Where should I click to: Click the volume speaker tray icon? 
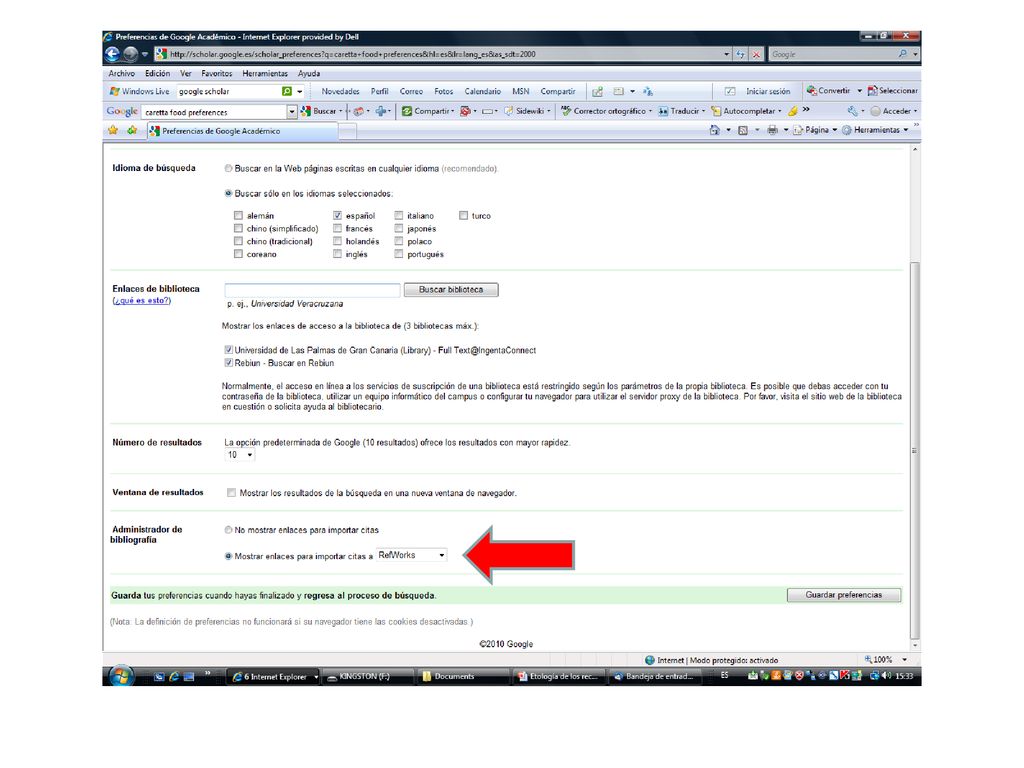click(x=887, y=676)
